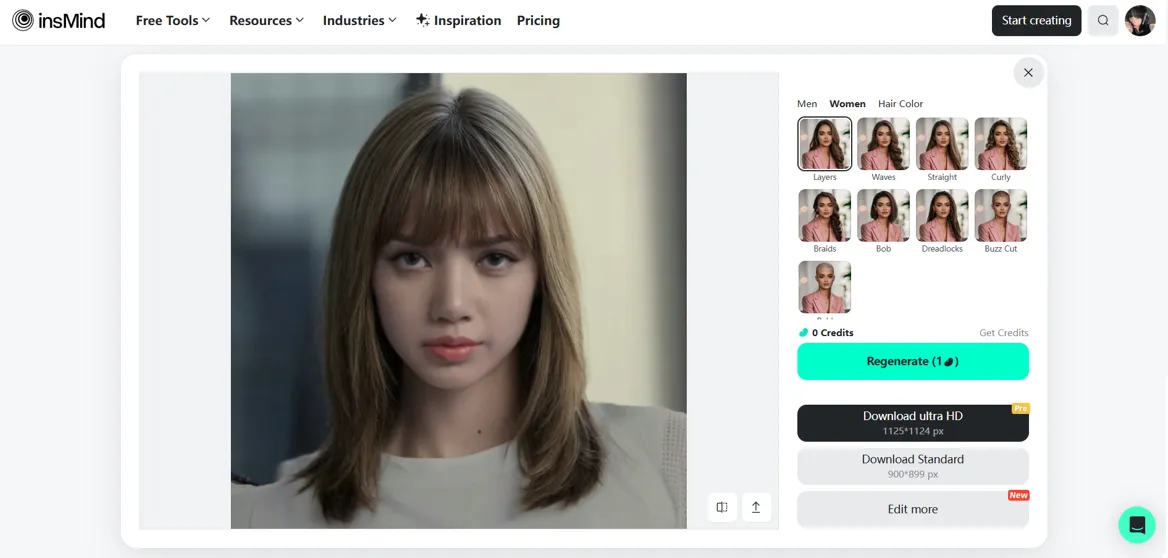Click the Inspiration sparkle link
Image resolution: width=1168 pixels, height=558 pixels.
click(x=458, y=20)
